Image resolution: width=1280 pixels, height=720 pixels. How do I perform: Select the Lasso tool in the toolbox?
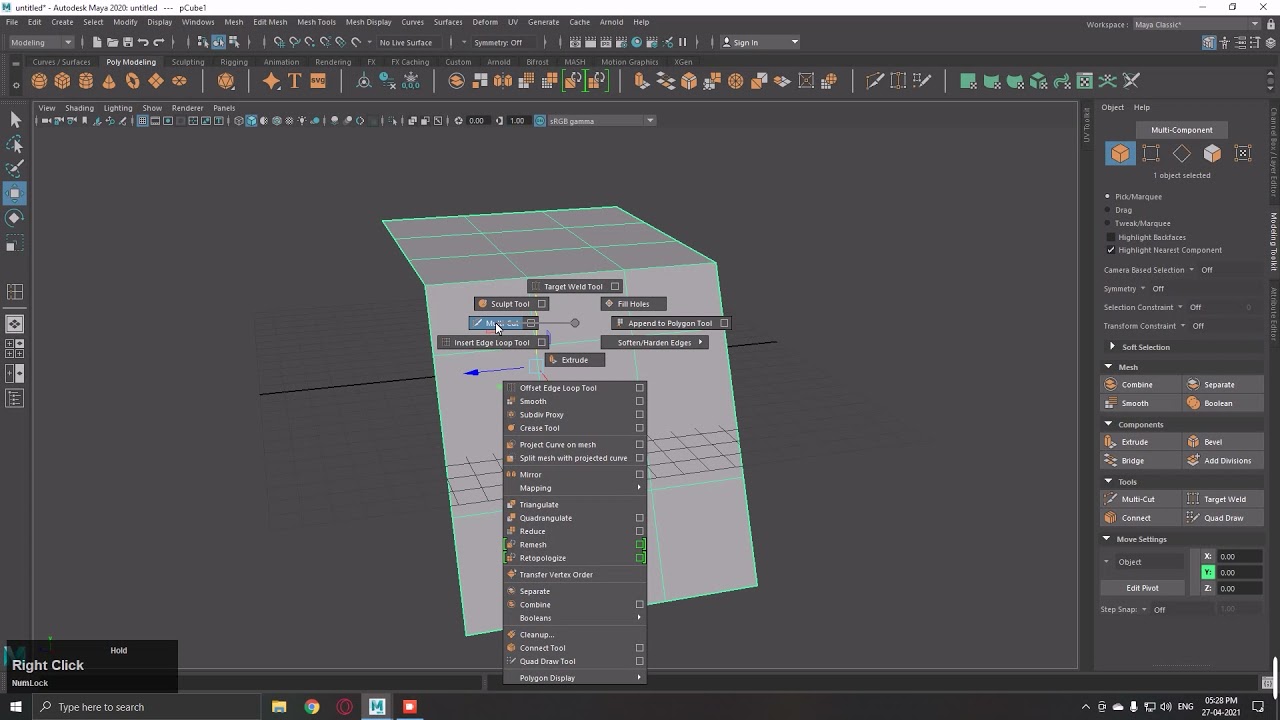pyautogui.click(x=15, y=145)
